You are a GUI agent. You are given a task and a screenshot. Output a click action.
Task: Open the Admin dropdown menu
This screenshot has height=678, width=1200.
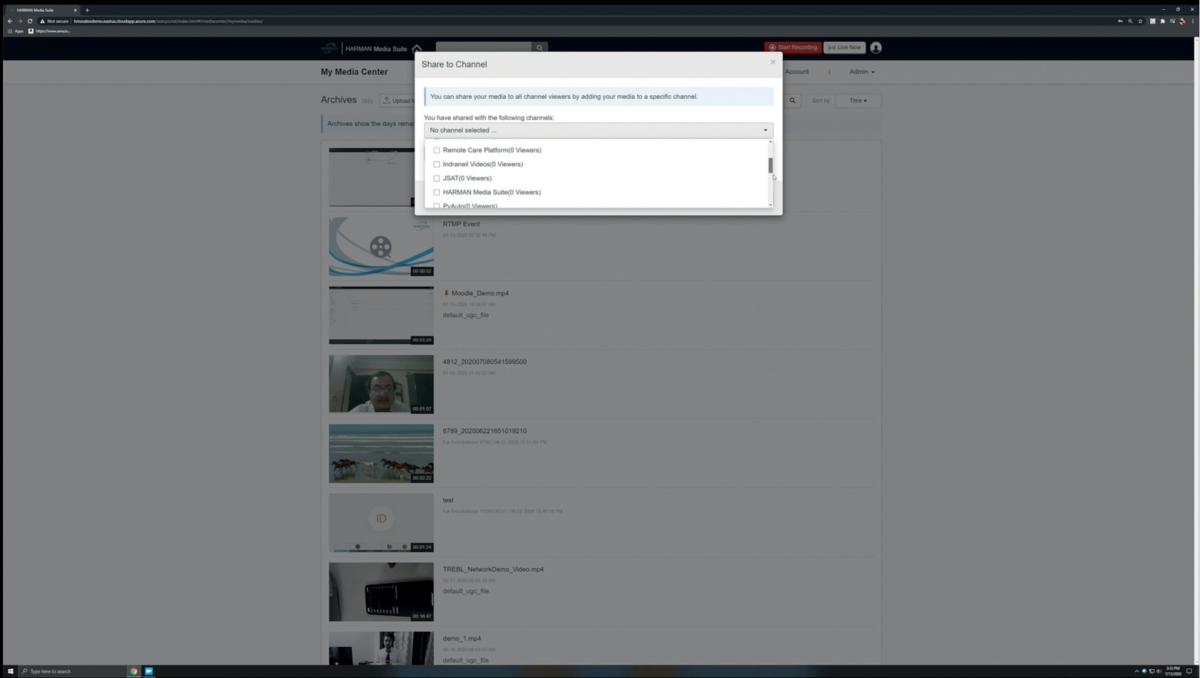(x=862, y=72)
